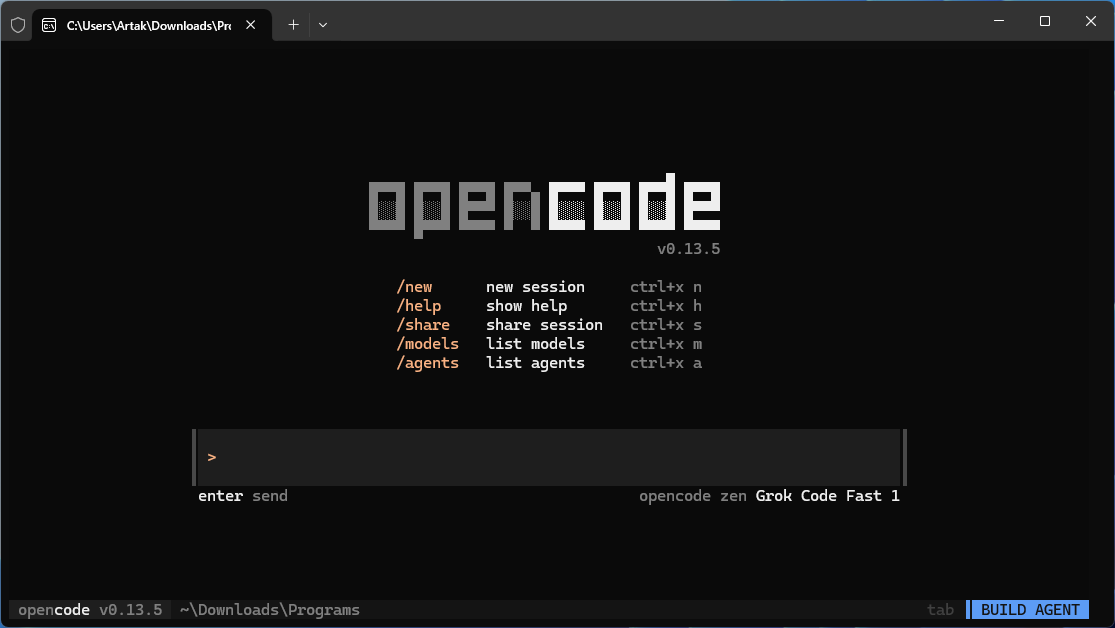Click the 'enter send' hint

[x=243, y=496]
